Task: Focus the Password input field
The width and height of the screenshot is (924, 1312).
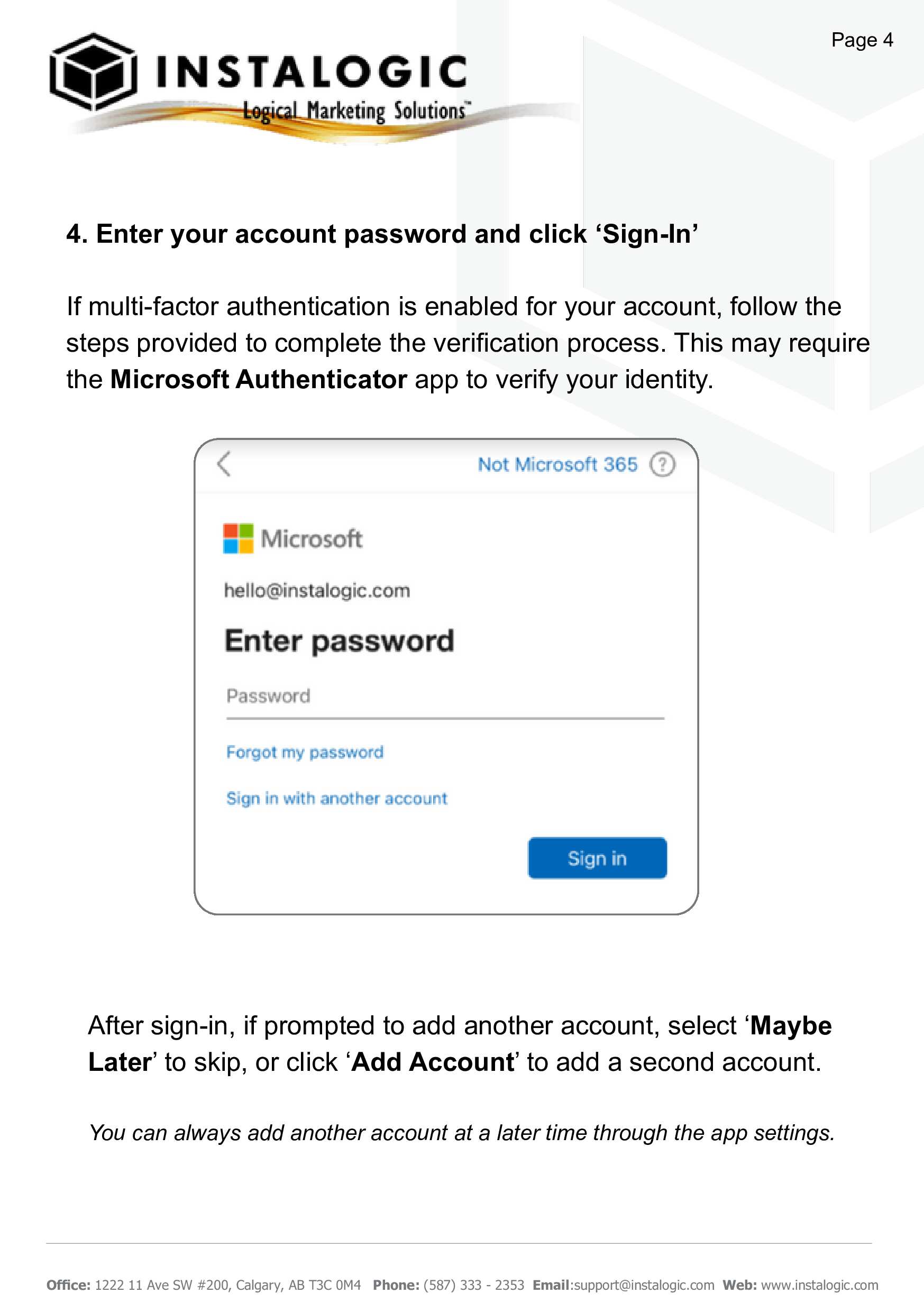Action: (x=445, y=696)
